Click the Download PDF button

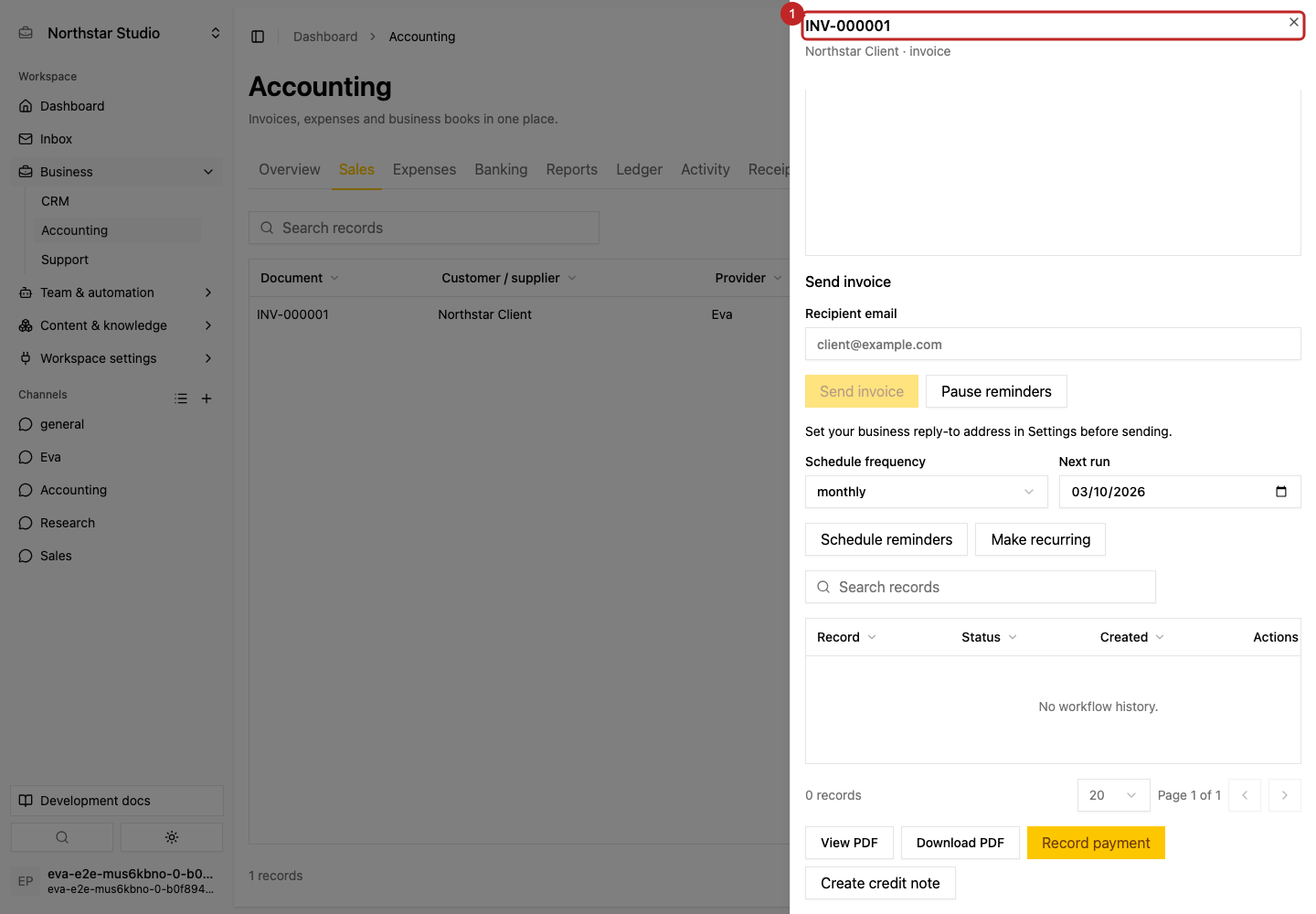pyautogui.click(x=960, y=843)
